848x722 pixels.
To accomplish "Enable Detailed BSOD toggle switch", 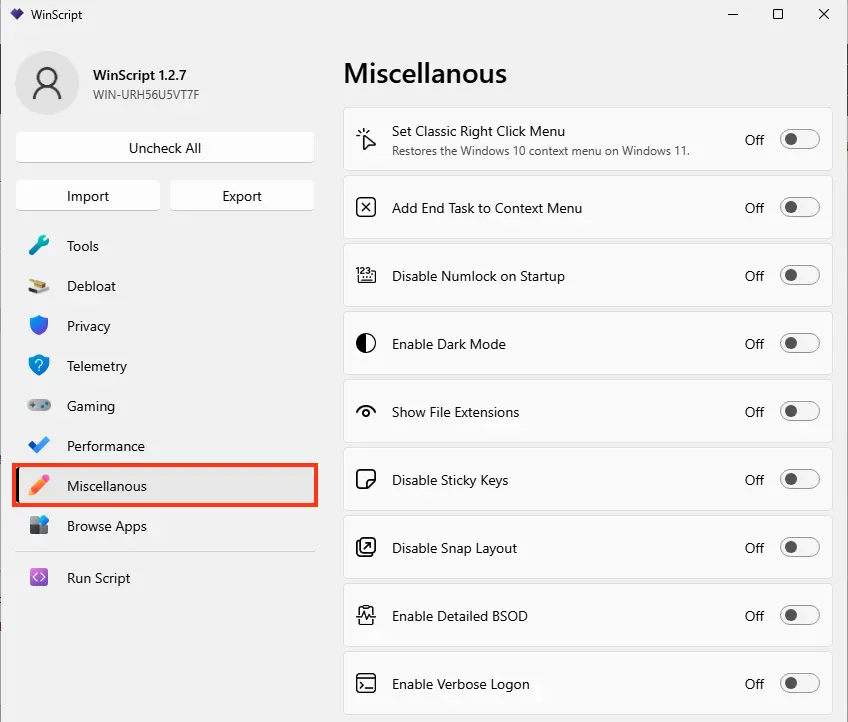I will pos(799,616).
